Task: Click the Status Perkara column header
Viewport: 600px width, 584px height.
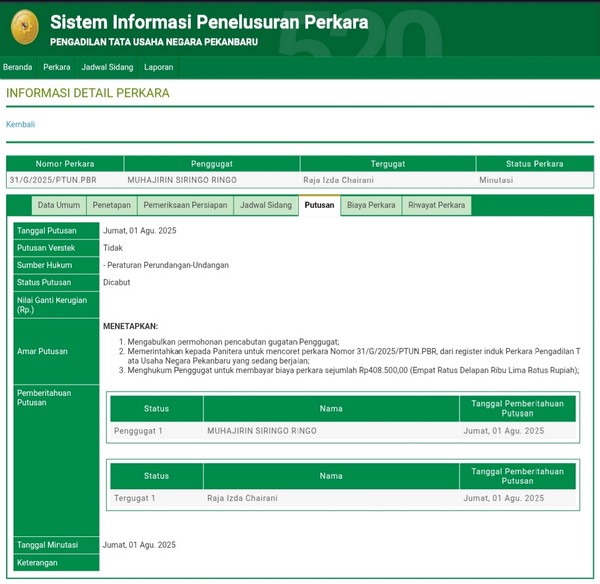Action: [534, 164]
